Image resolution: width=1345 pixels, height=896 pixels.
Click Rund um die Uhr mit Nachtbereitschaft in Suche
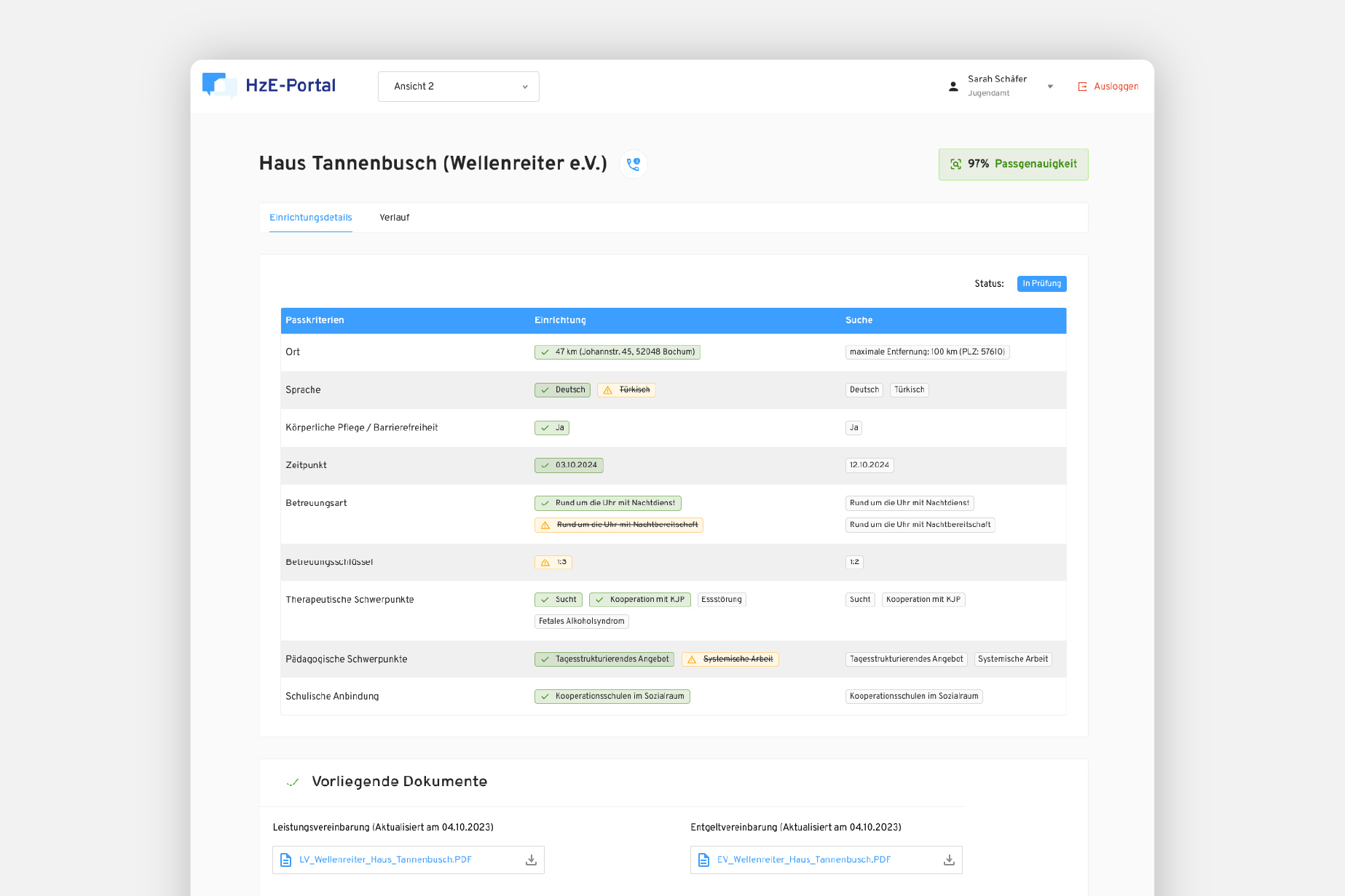pyautogui.click(x=920, y=525)
